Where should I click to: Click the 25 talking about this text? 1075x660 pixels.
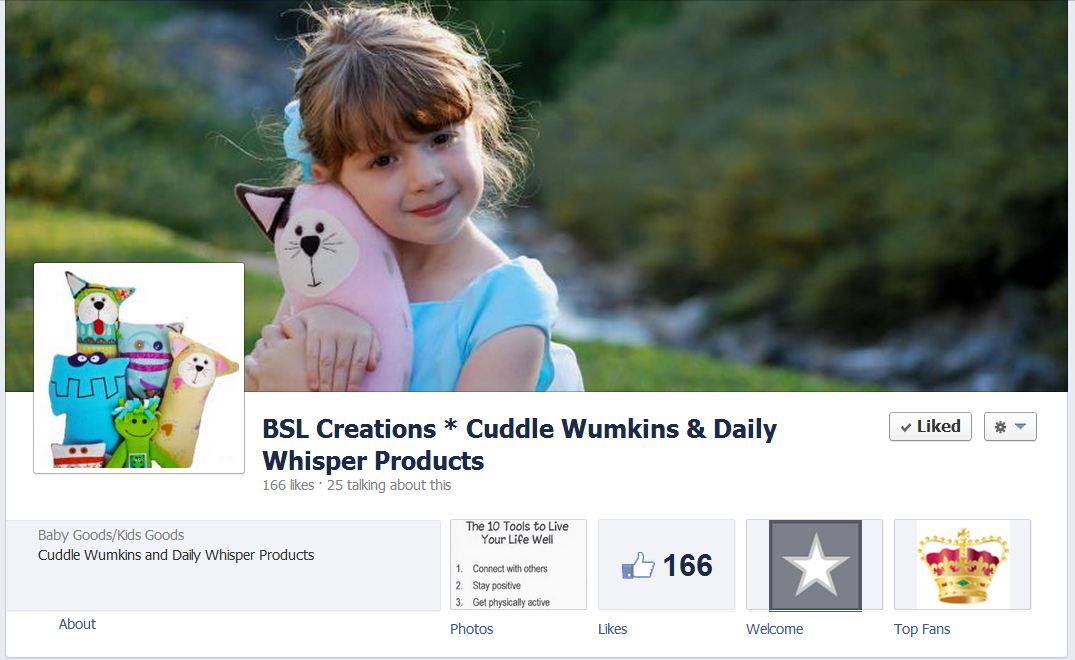(x=389, y=485)
